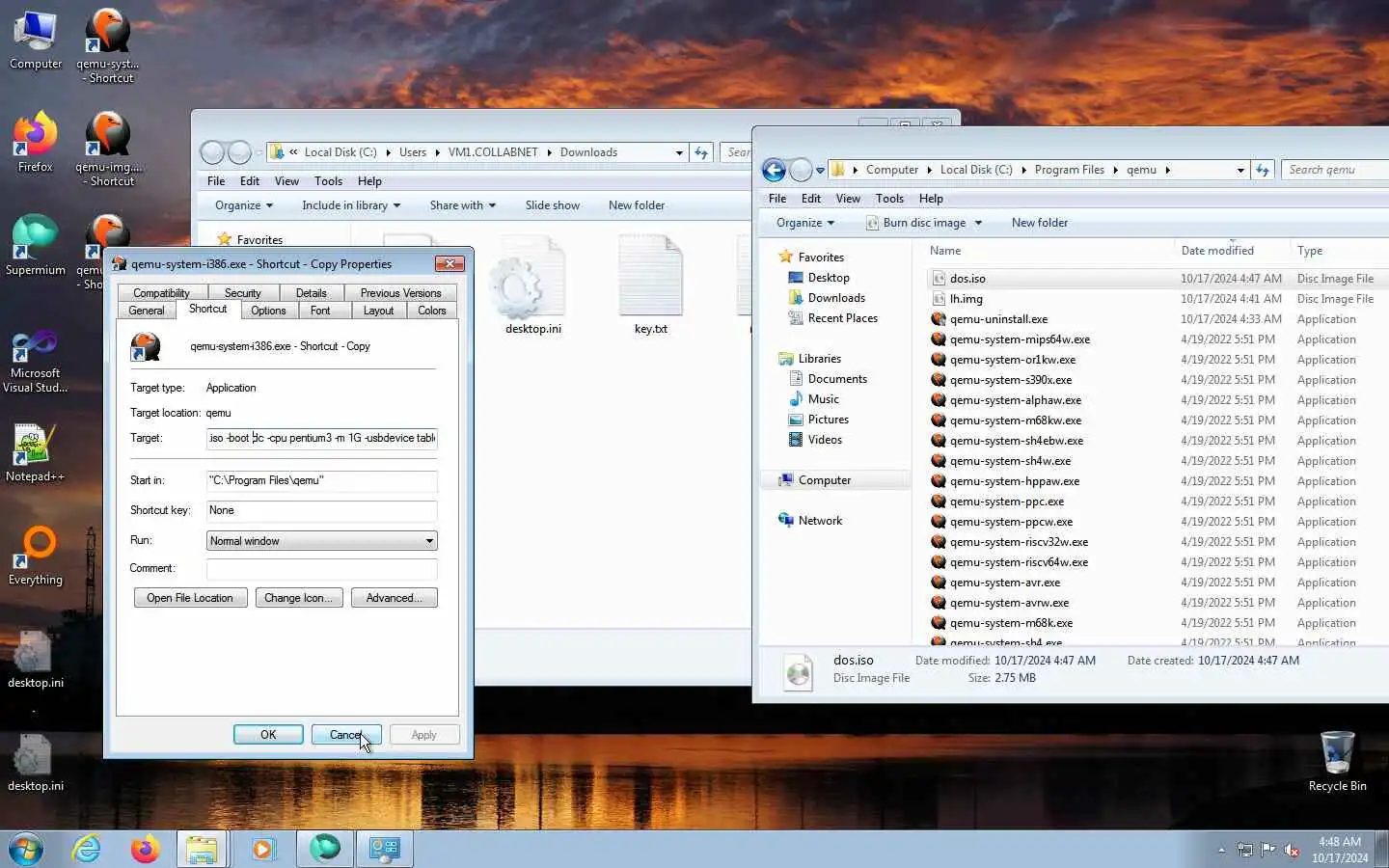This screenshot has width=1389, height=868.
Task: Open the View menu in Downloads window
Action: click(x=286, y=181)
